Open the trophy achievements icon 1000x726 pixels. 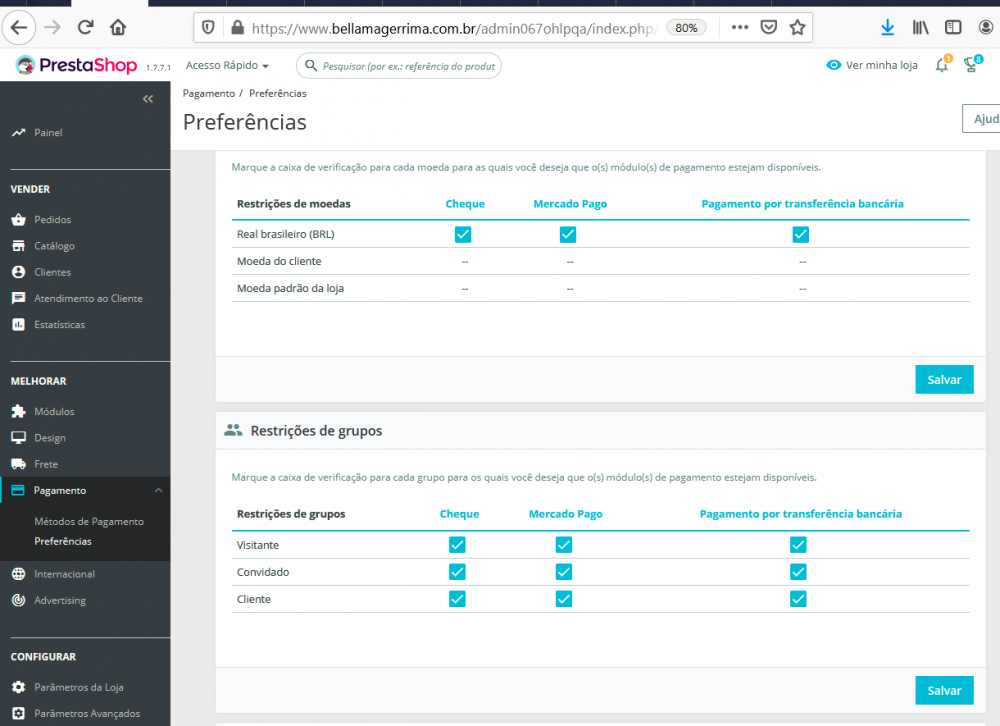click(969, 66)
